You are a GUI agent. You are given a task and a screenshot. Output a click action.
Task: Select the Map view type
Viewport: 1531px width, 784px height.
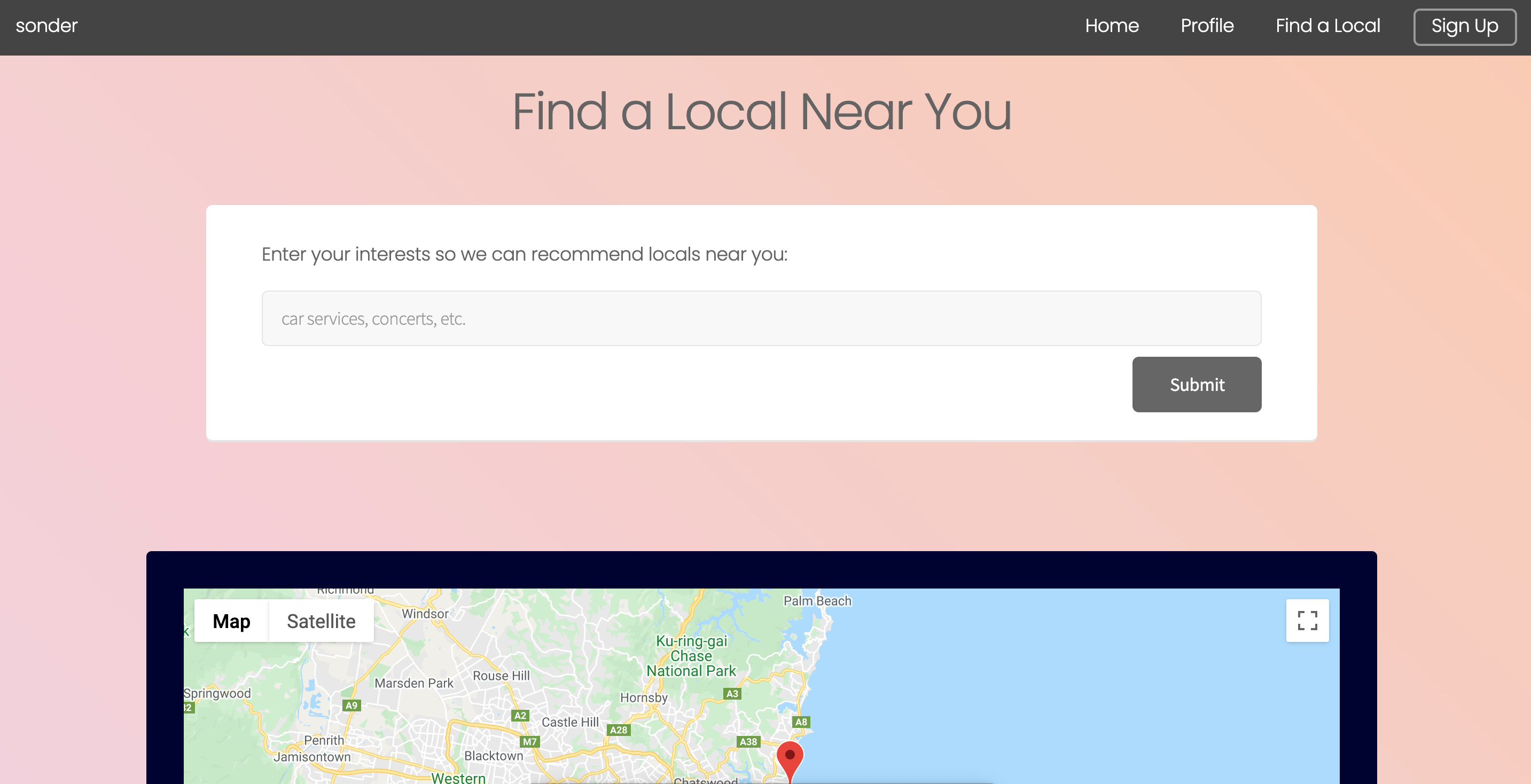click(231, 621)
